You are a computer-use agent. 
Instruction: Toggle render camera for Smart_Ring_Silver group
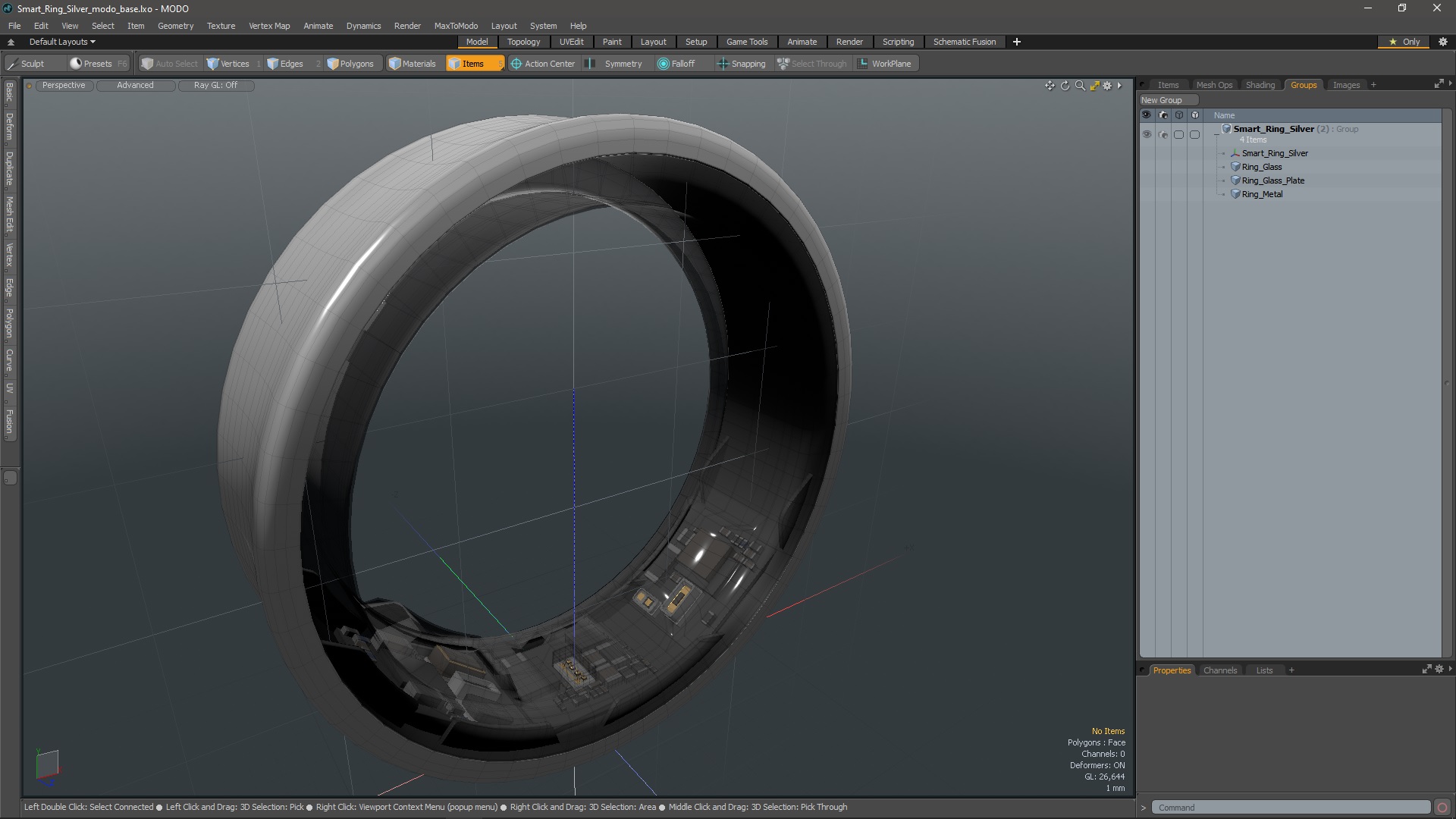click(1163, 134)
